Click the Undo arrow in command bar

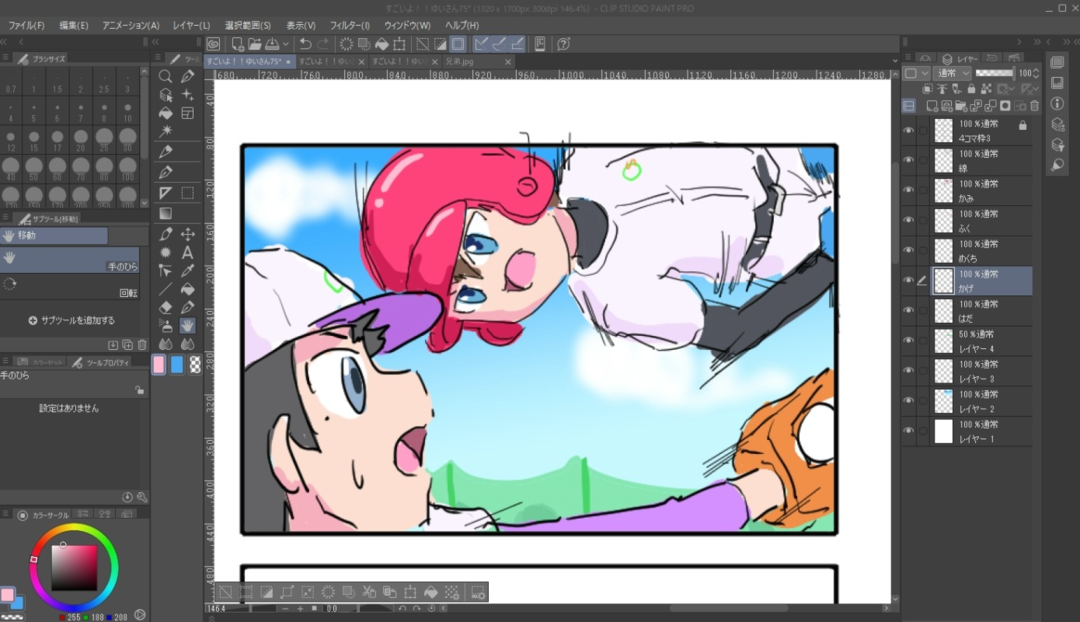tap(305, 44)
